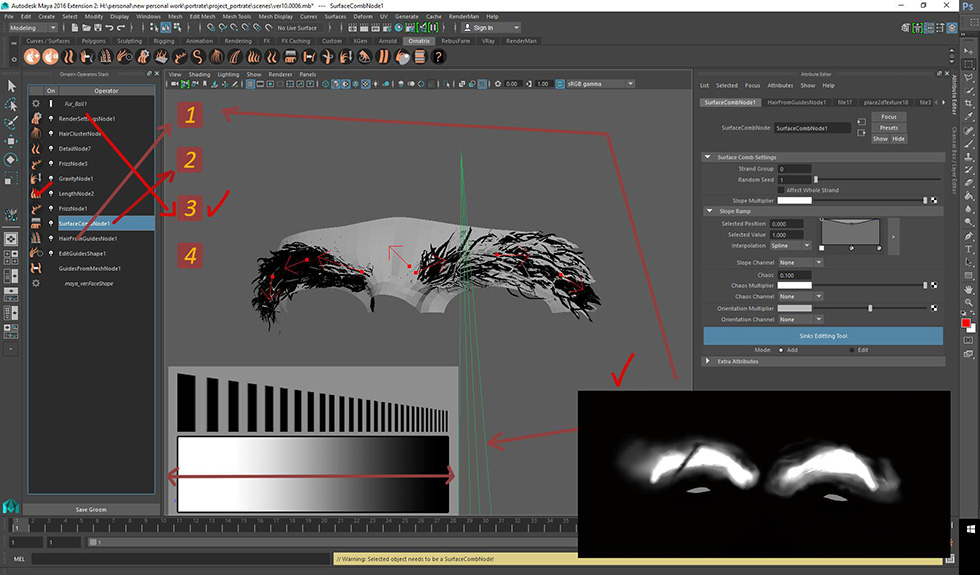The image size is (980, 575).
Task: Open the Slope Channel dropdown
Action: point(801,262)
